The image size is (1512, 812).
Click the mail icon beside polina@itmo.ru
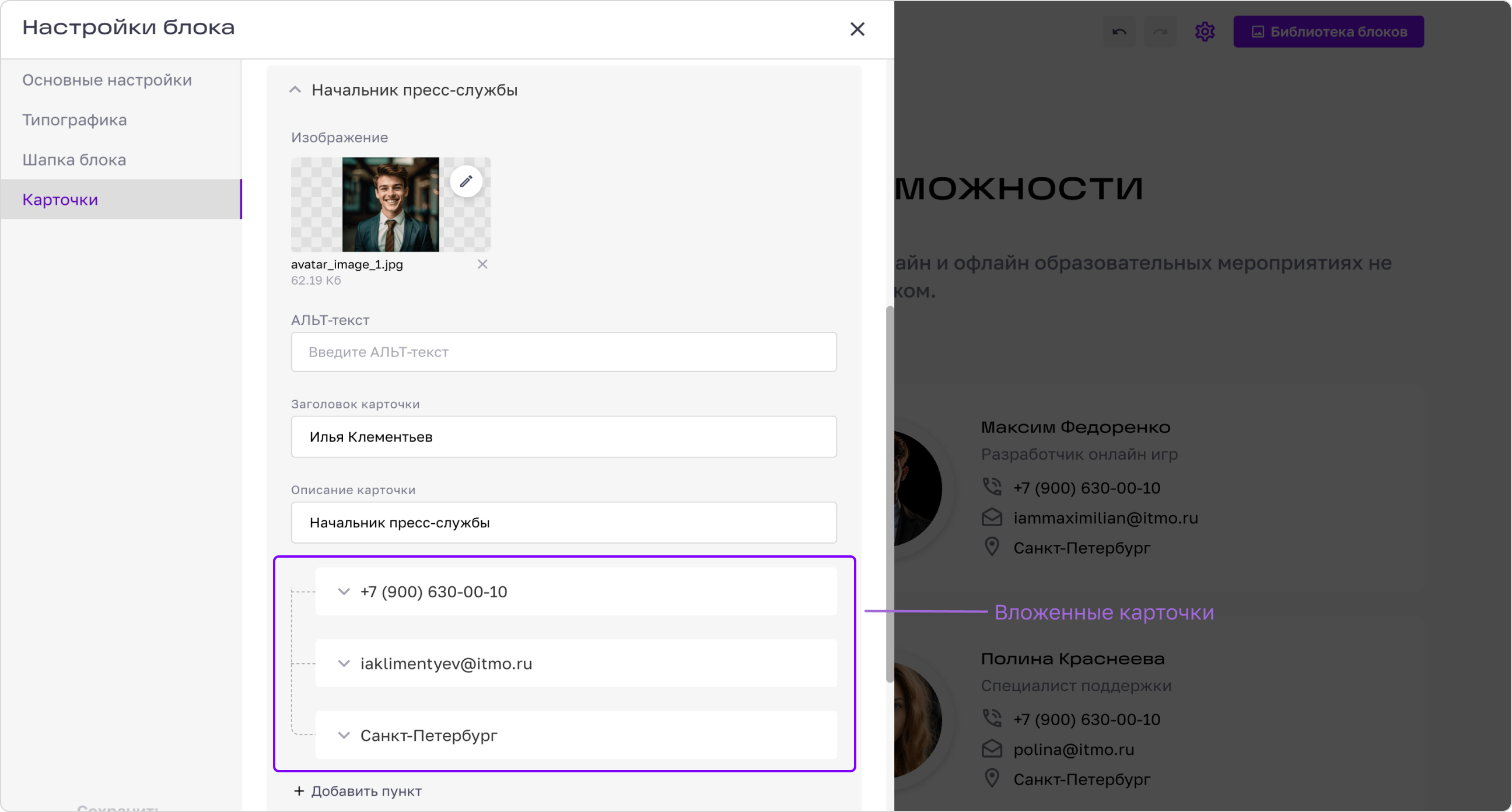coord(992,748)
